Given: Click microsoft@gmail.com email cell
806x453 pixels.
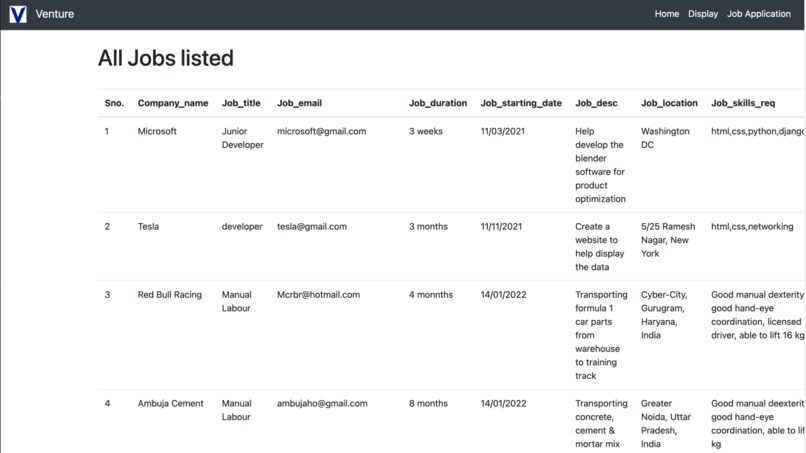Looking at the screenshot, I should pos(322,131).
